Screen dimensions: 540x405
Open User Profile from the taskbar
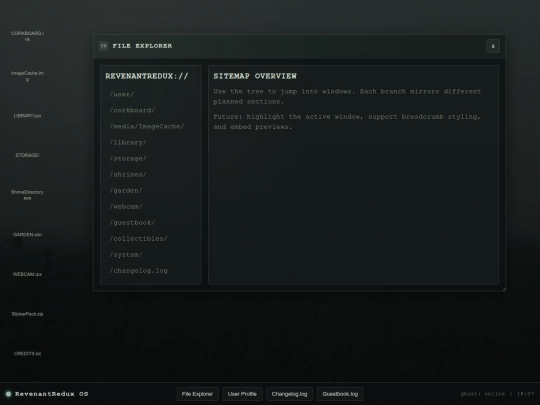(x=242, y=394)
